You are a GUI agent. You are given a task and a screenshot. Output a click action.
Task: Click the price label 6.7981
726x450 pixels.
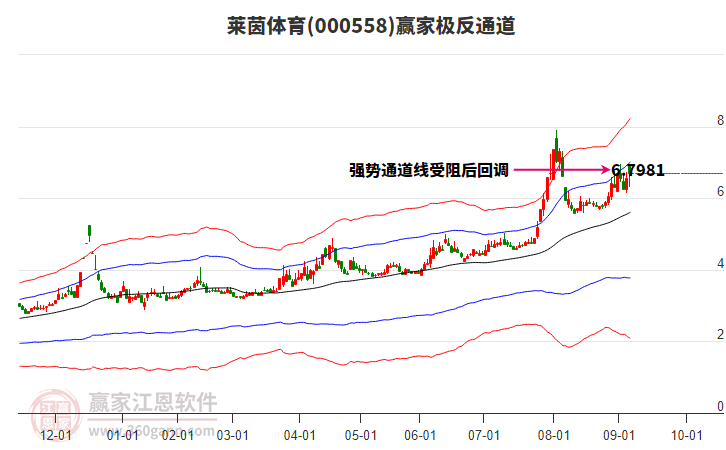click(x=638, y=170)
